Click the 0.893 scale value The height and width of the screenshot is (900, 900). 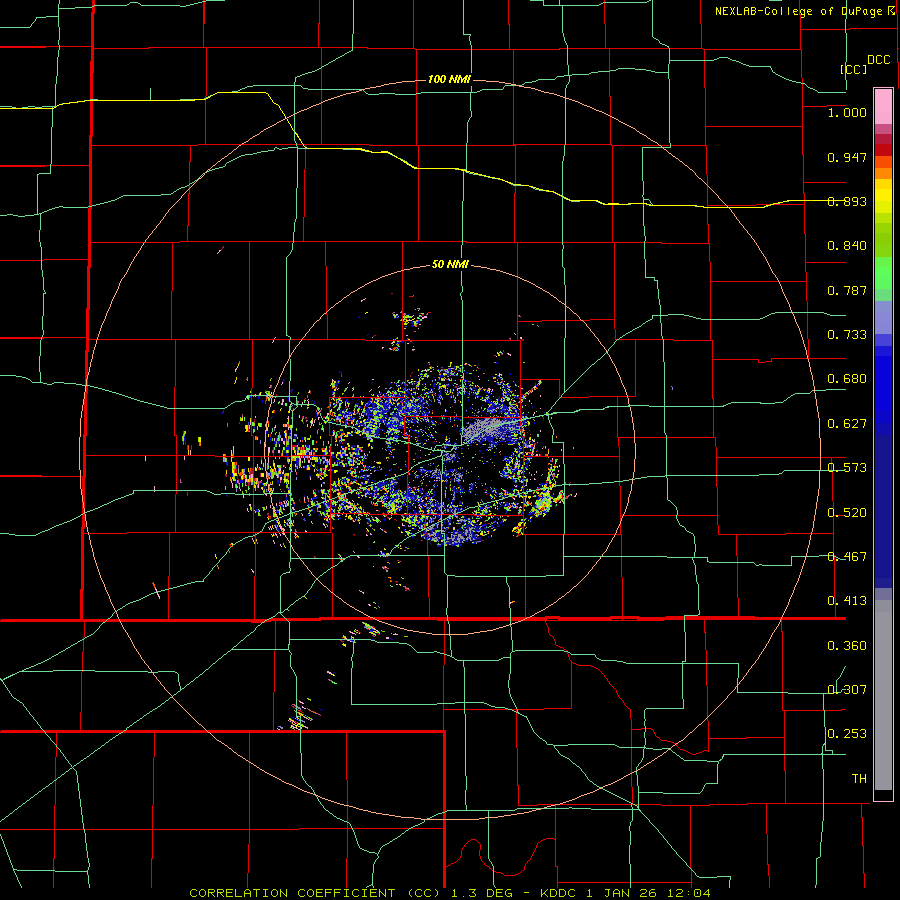(x=847, y=201)
